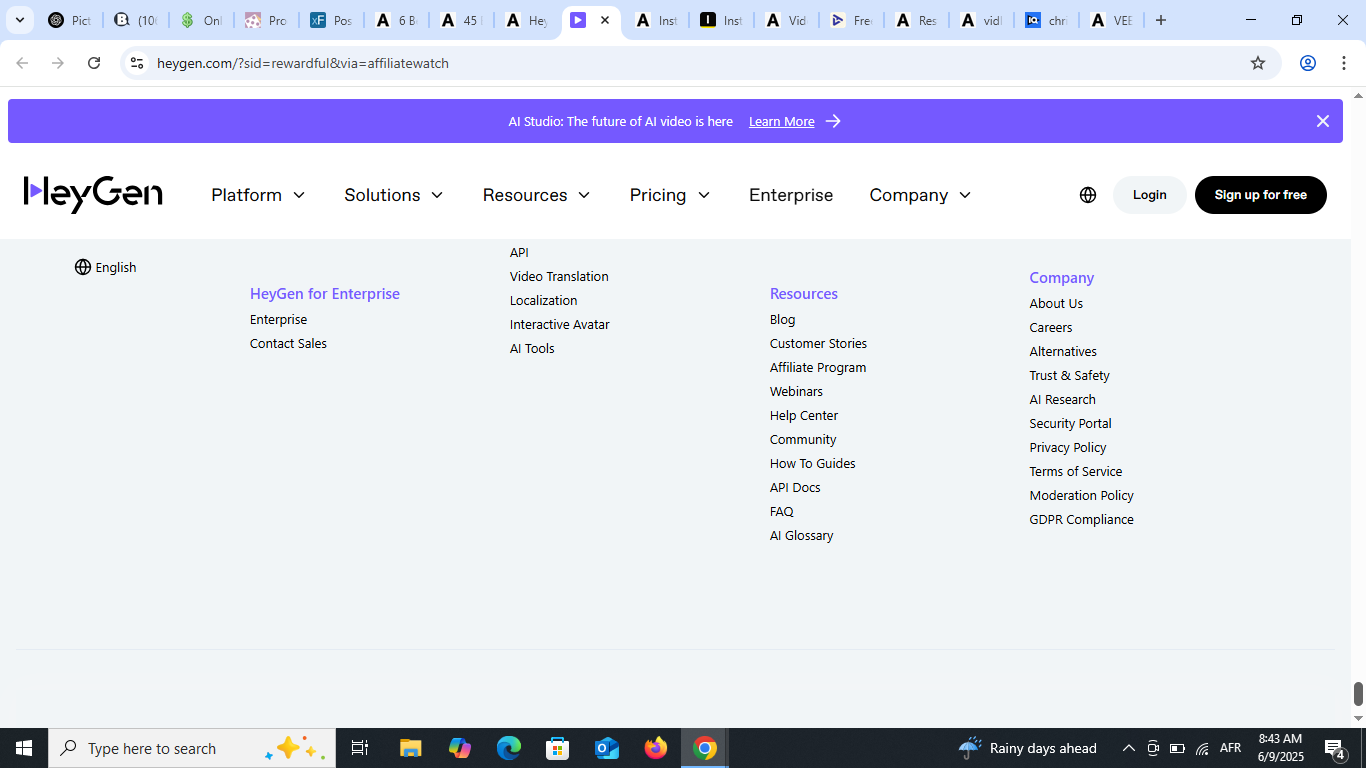The height and width of the screenshot is (768, 1366).
Task: Open Task View on taskbar
Action: (360, 748)
